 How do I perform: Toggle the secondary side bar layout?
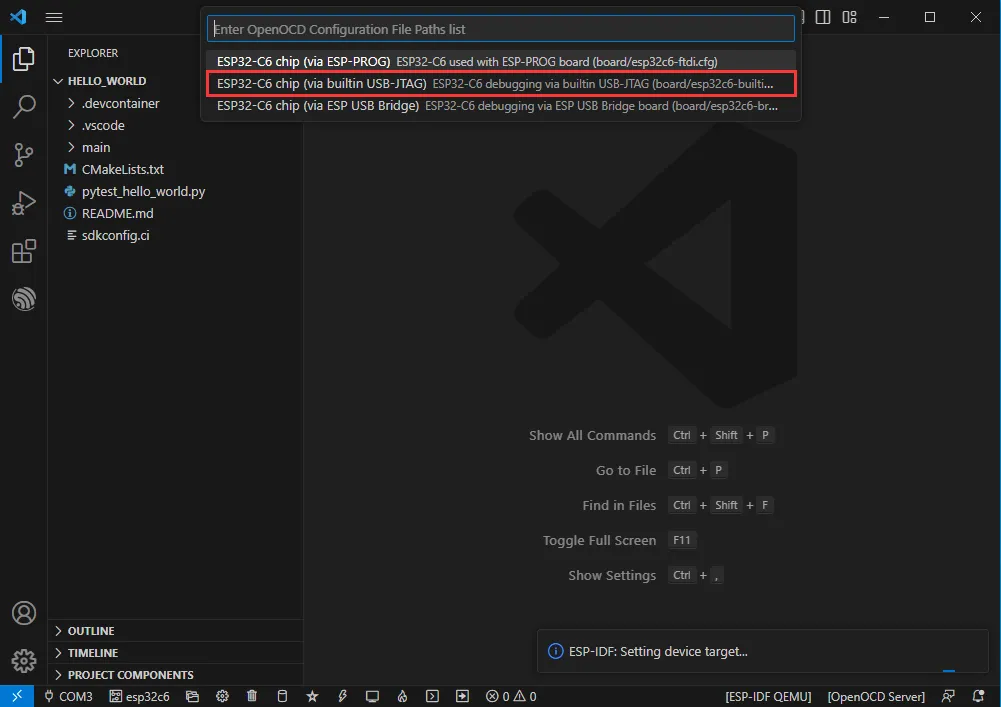pos(823,17)
